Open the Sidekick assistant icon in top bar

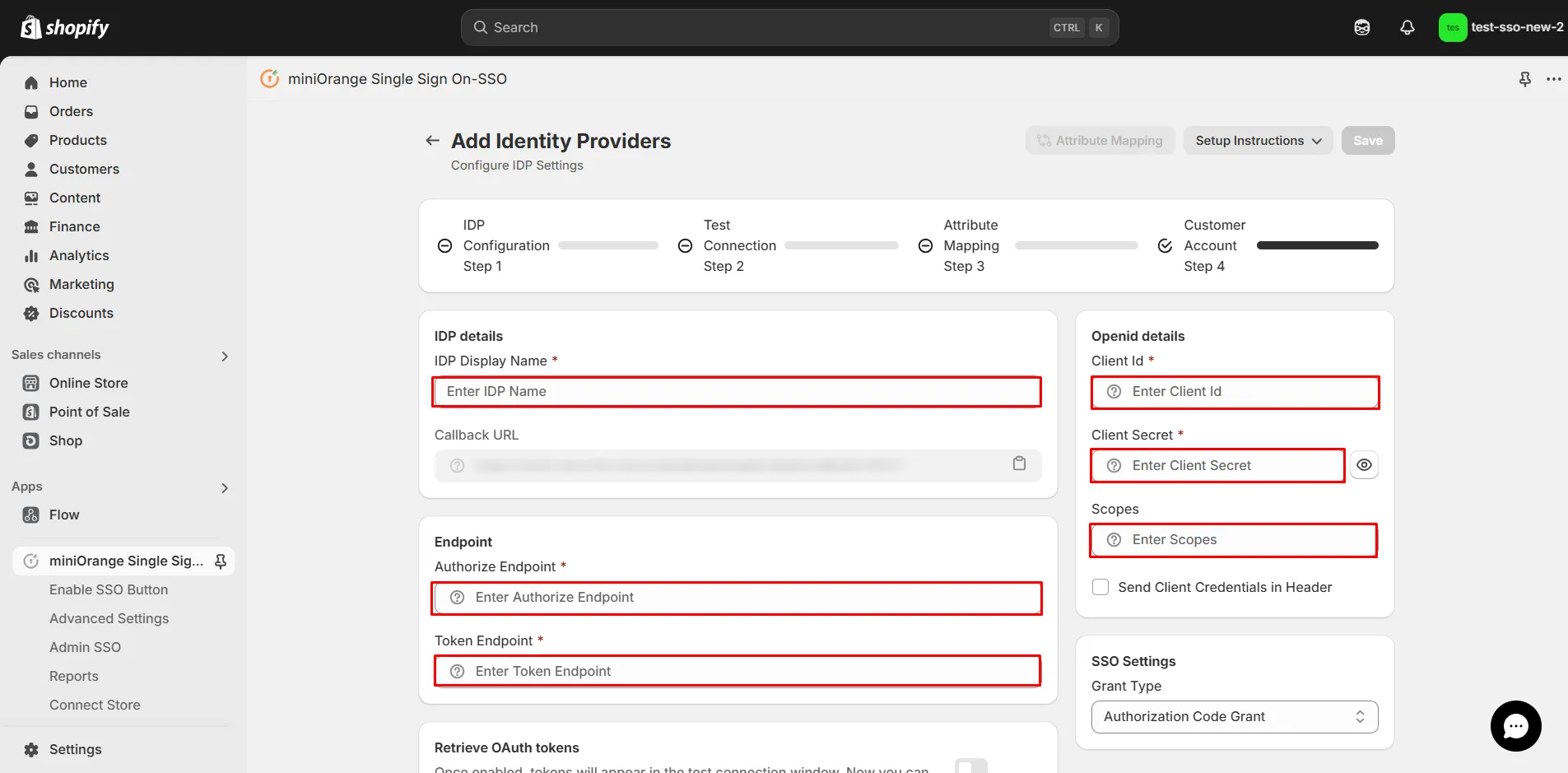pyautogui.click(x=1362, y=27)
